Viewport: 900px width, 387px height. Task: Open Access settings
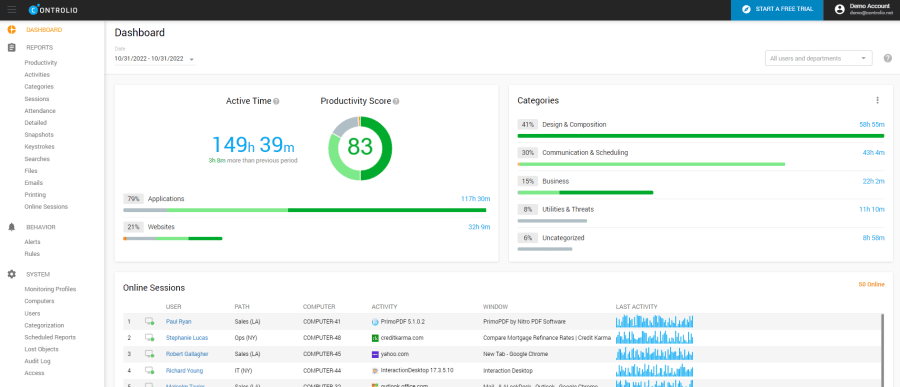(34, 373)
